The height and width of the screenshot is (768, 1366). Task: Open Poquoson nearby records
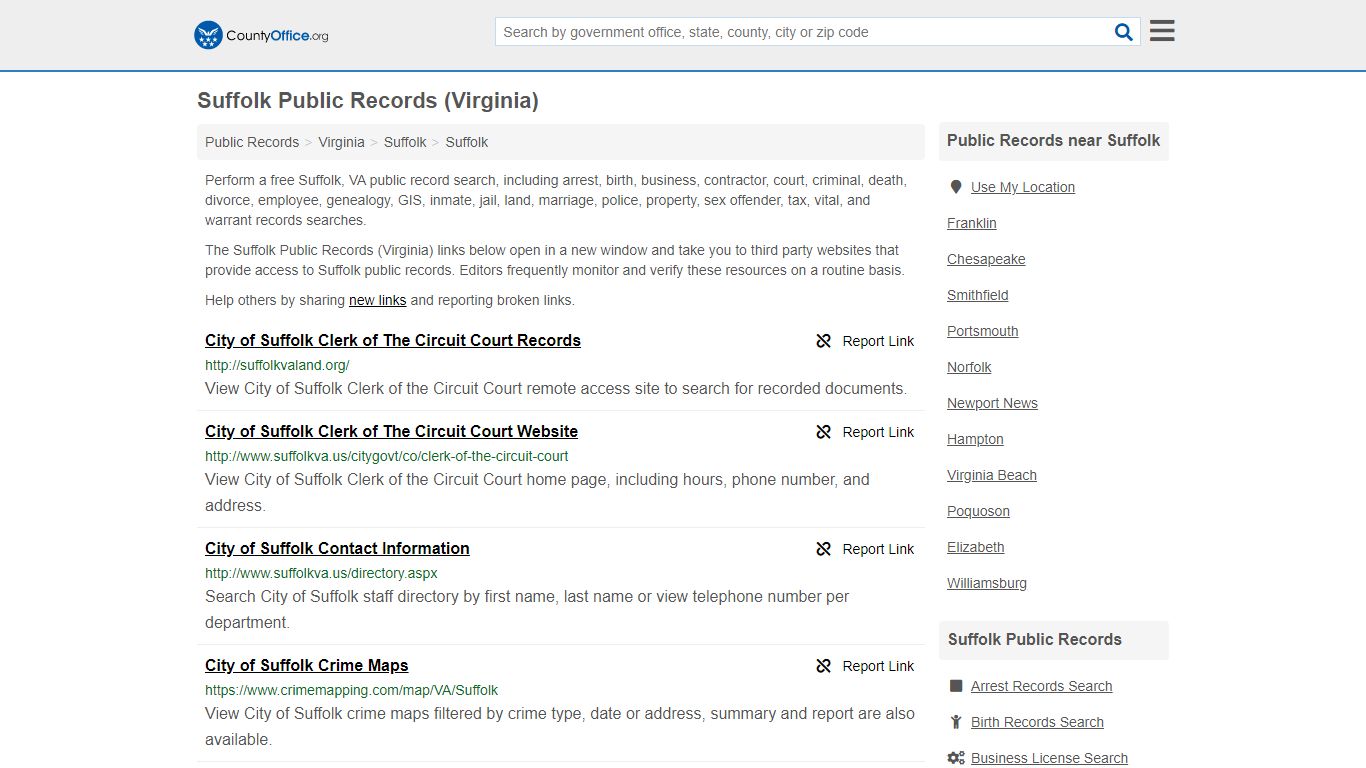point(978,511)
